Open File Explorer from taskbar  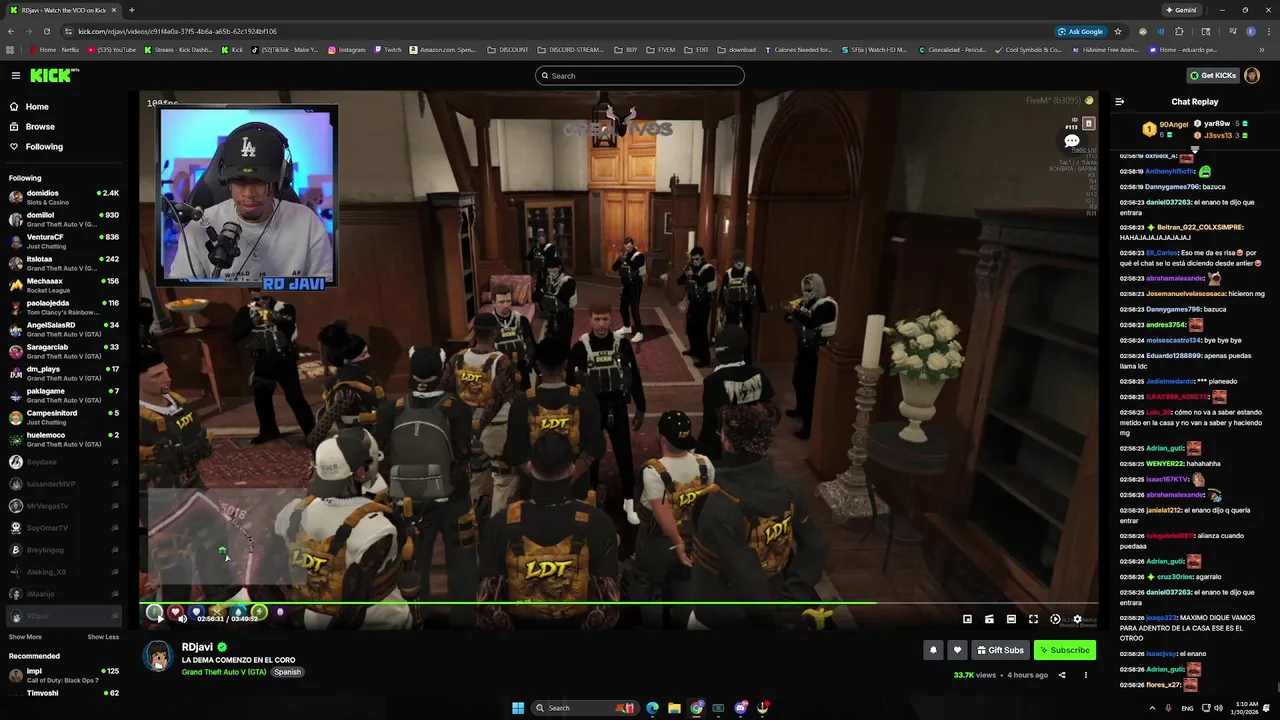click(674, 708)
